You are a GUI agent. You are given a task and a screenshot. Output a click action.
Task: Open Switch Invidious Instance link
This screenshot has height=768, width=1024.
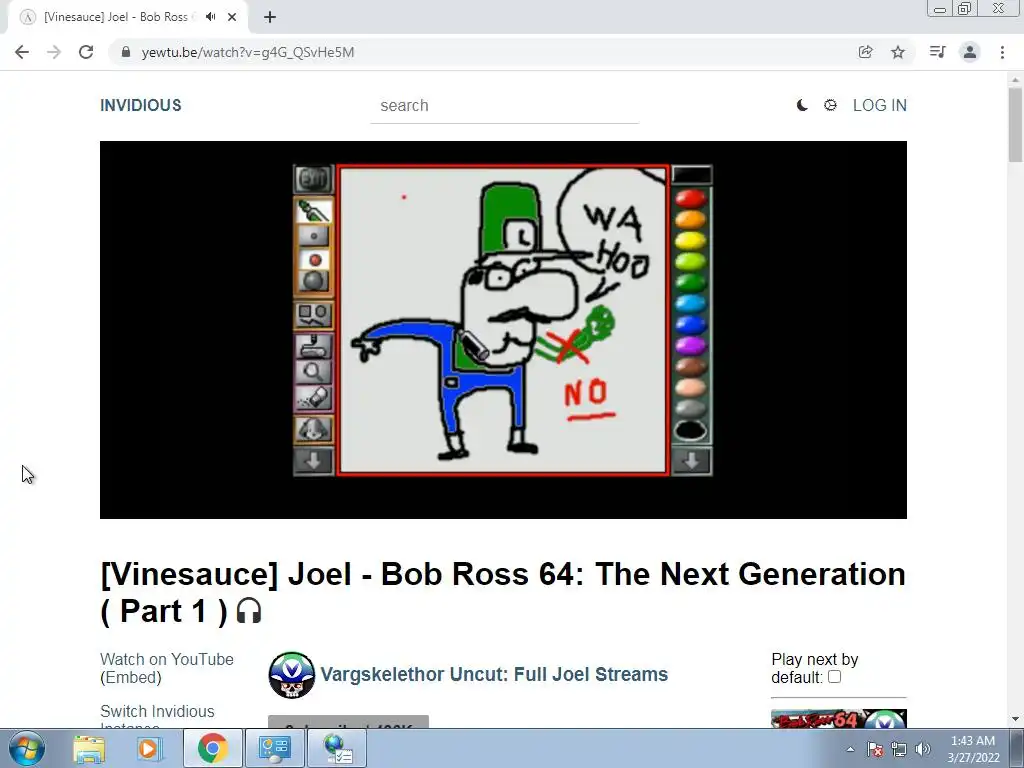tap(157, 718)
